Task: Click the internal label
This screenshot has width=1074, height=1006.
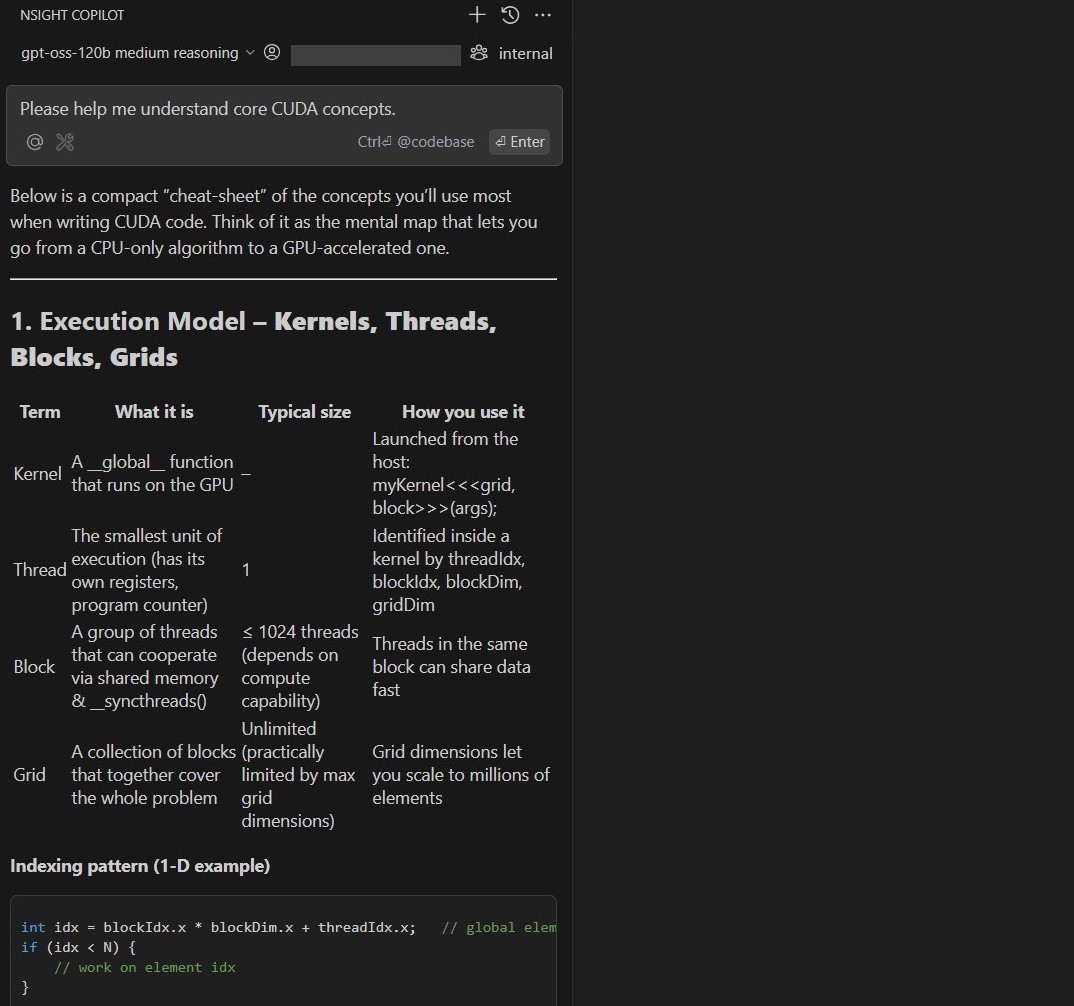Action: point(525,54)
